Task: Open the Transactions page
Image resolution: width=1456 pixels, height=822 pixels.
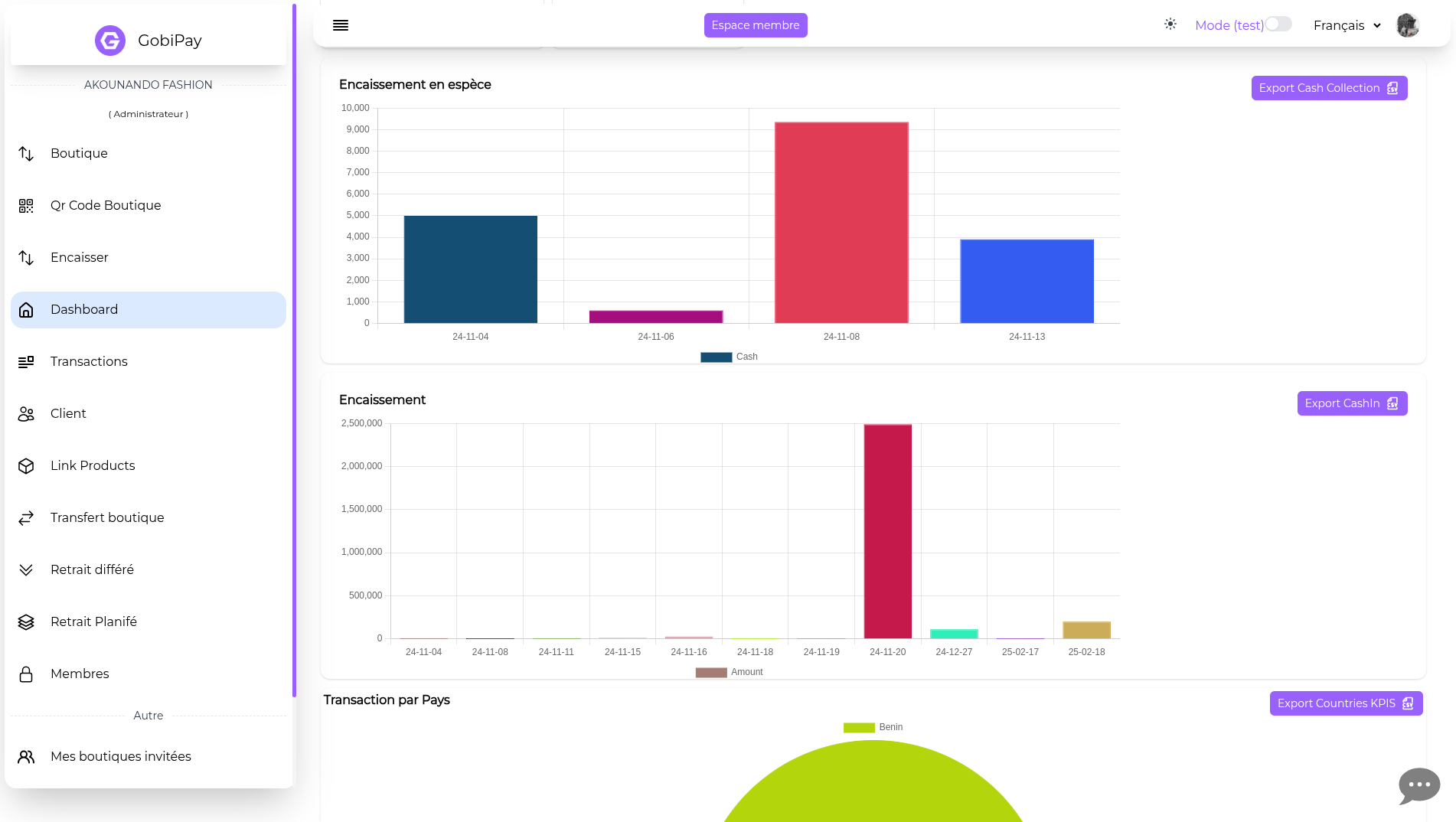Action: pyautogui.click(x=149, y=362)
